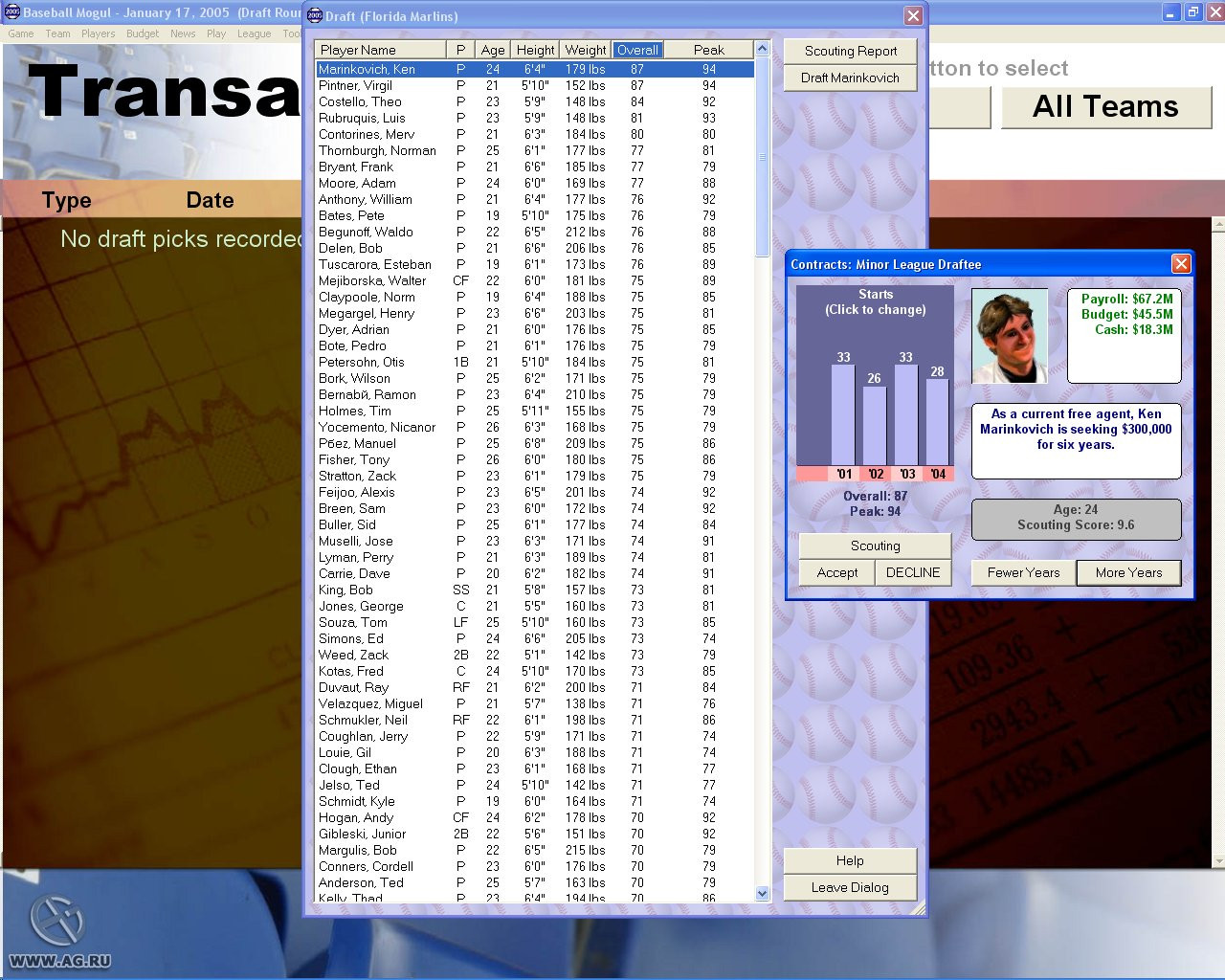Sort by the Height column header
This screenshot has width=1225, height=980.
pyautogui.click(x=535, y=50)
